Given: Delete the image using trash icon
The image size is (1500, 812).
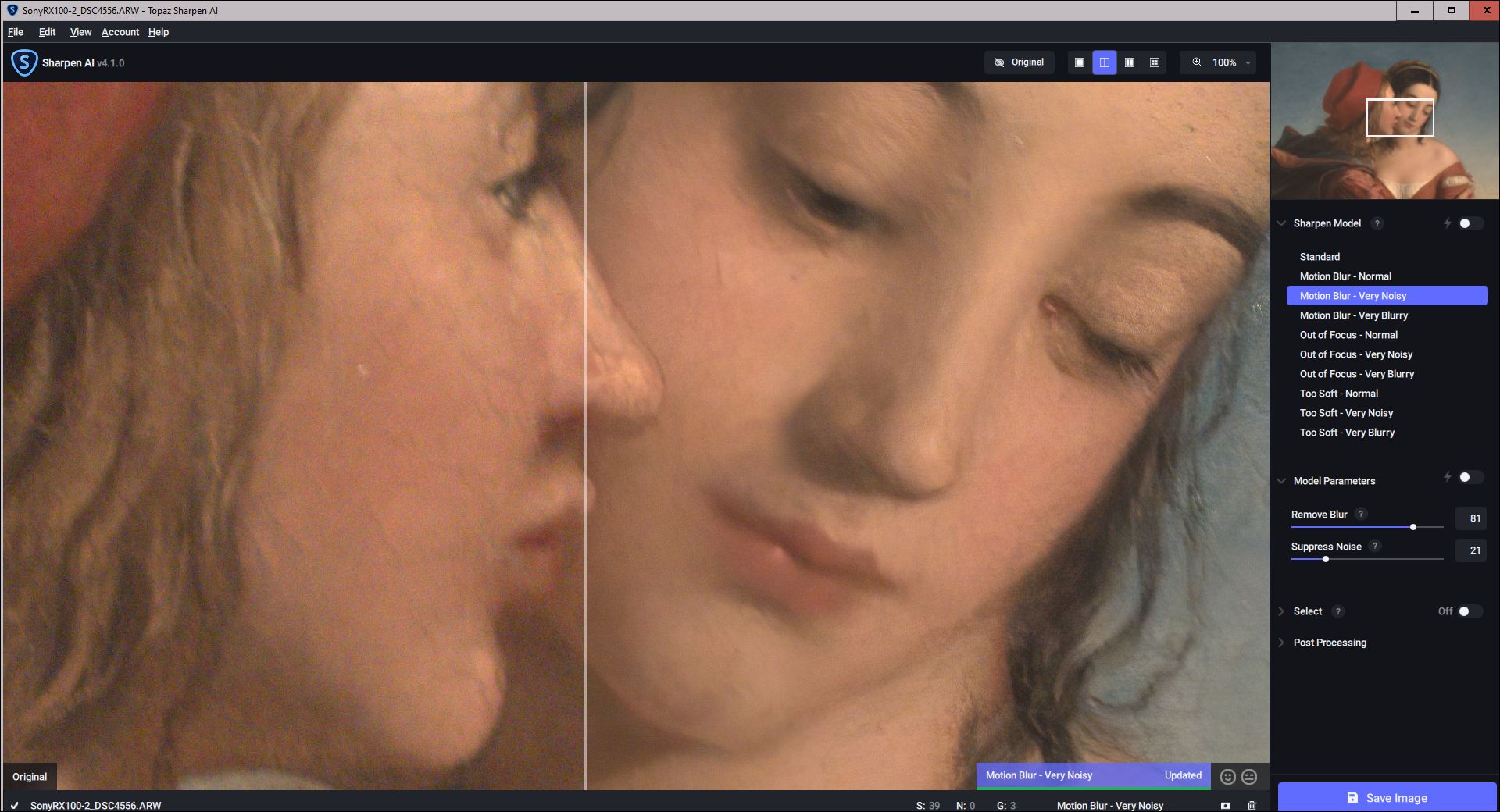Looking at the screenshot, I should [1252, 805].
